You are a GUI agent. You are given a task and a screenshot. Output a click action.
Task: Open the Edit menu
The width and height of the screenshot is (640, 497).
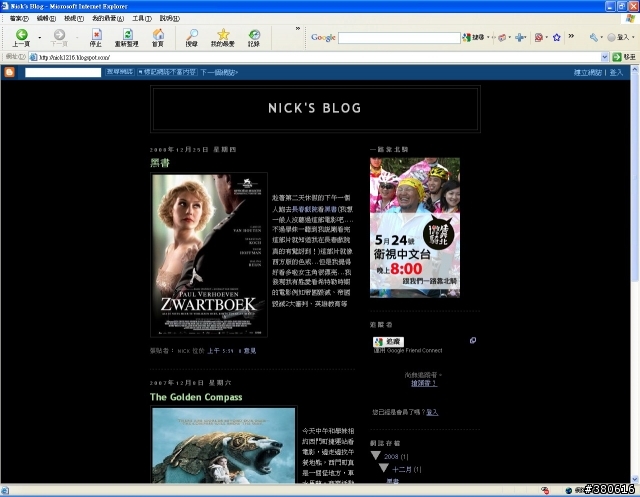click(46, 18)
